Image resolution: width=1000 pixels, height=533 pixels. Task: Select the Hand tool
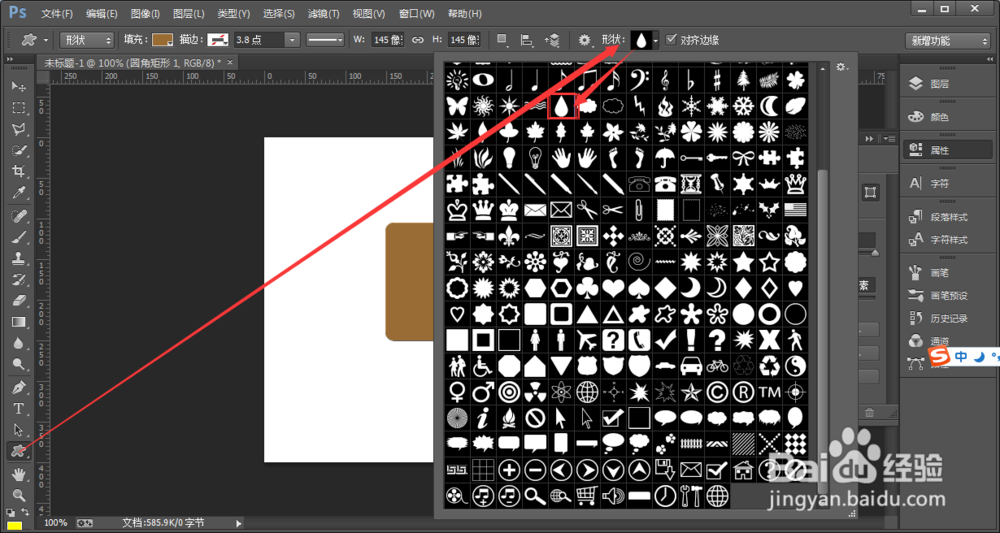(x=19, y=474)
